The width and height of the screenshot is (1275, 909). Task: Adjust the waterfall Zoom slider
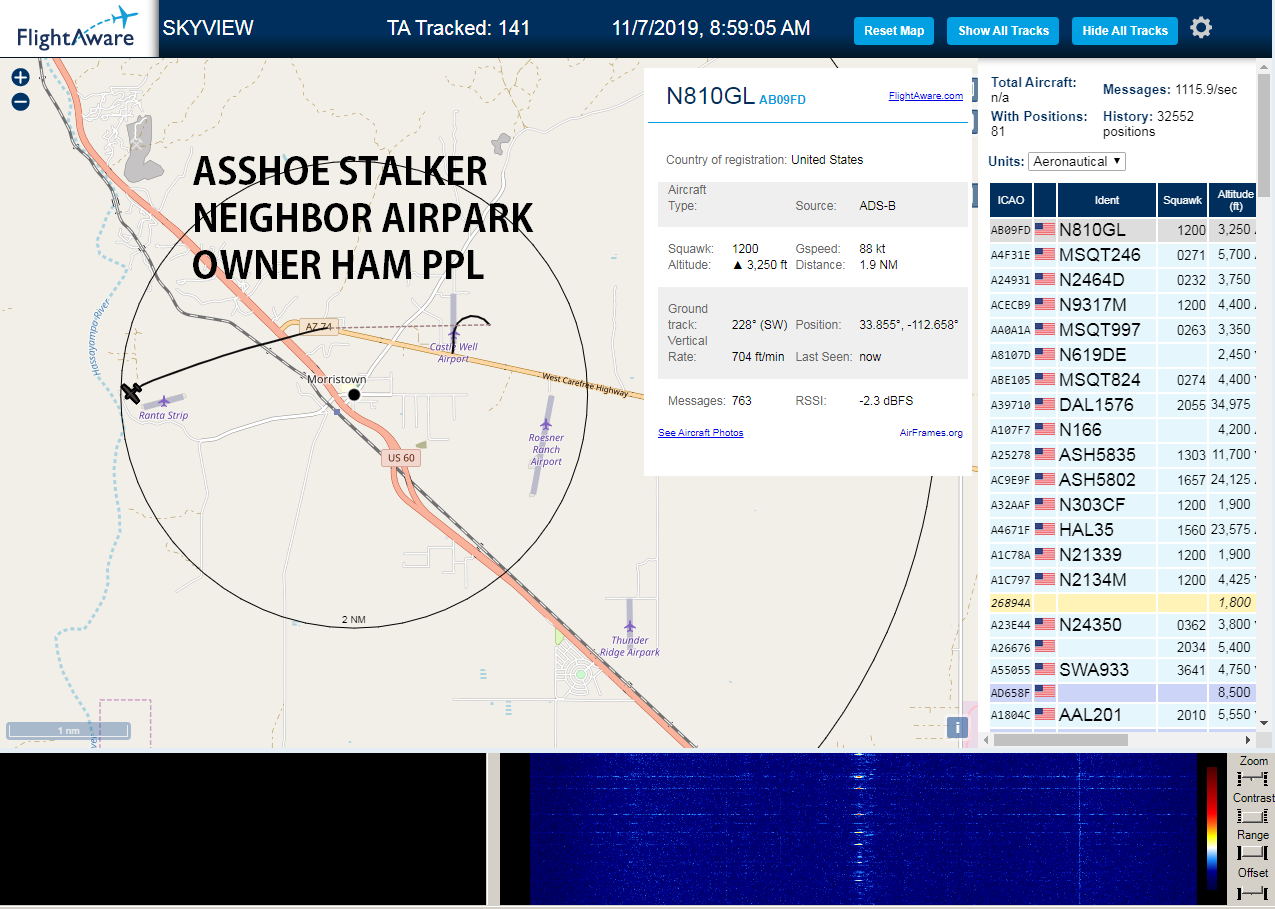[x=1253, y=779]
